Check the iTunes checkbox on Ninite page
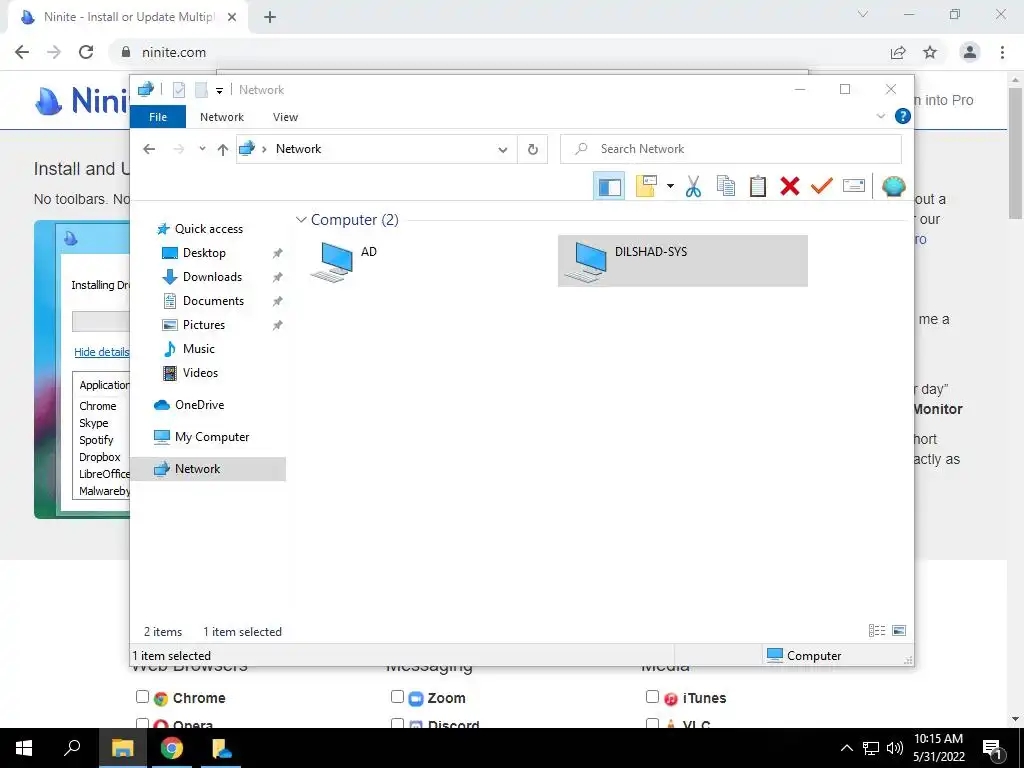1024x768 pixels. pyautogui.click(x=652, y=697)
